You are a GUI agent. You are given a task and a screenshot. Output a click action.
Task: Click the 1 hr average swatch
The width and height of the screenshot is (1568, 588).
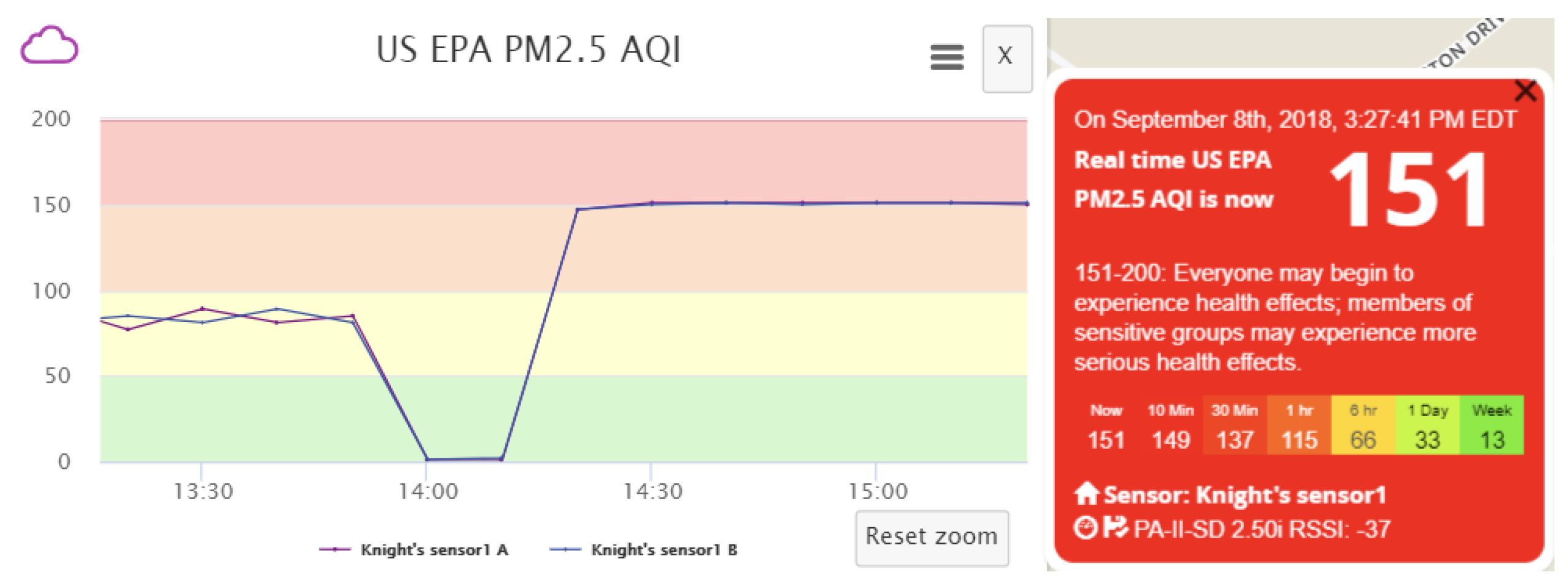(x=1299, y=426)
